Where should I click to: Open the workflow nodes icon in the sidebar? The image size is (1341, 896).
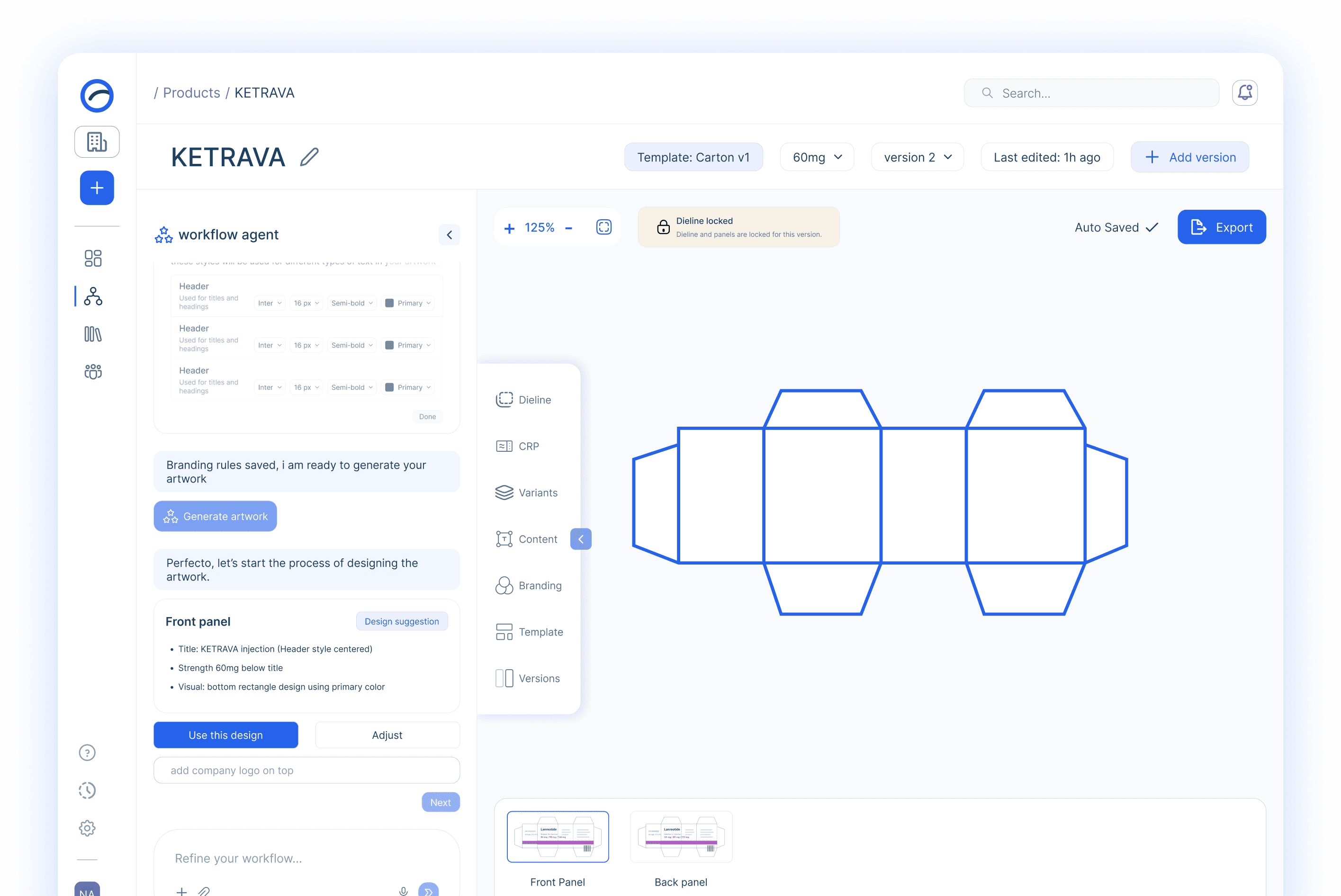[93, 296]
